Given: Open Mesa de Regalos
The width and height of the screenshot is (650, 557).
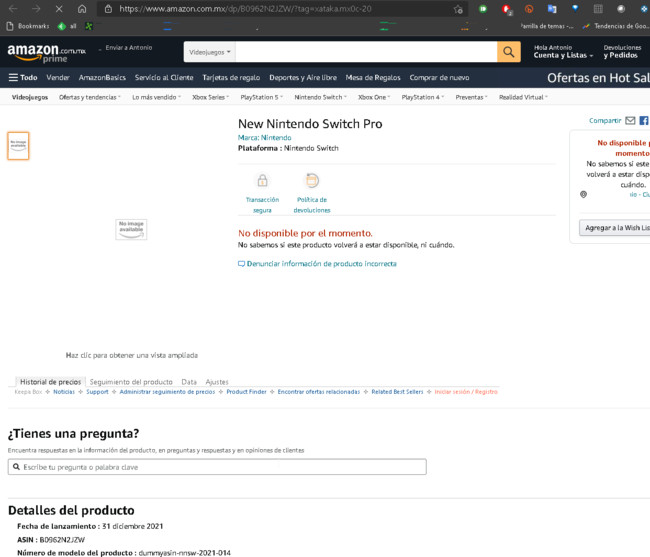Looking at the screenshot, I should tap(373, 77).
